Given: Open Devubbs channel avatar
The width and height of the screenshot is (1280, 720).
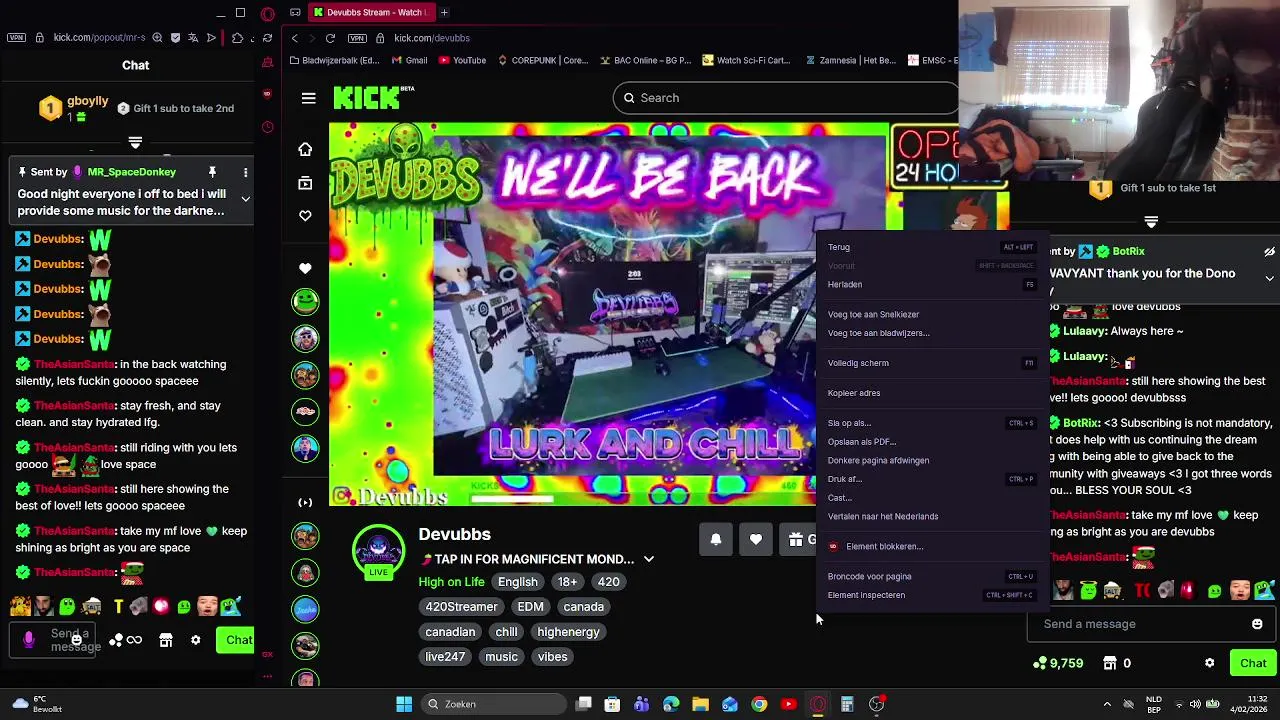Looking at the screenshot, I should (x=378, y=551).
